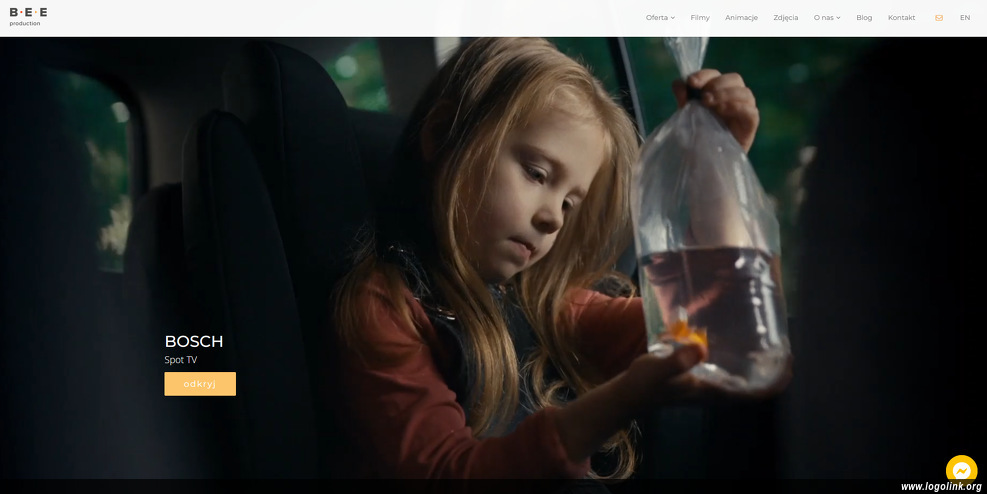Screen dimensions: 987x494
Task: Open the Zdjęcia menu item
Action: pyautogui.click(x=786, y=18)
